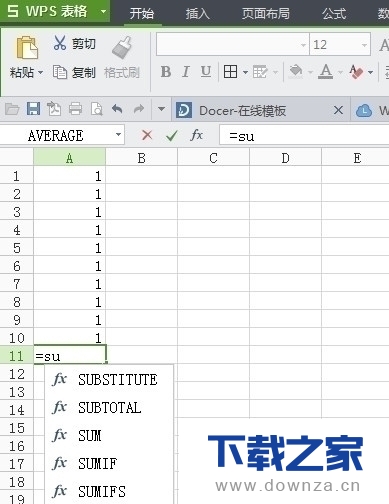Undo the last action
Viewport: 389px width, 504px height.
tap(117, 109)
